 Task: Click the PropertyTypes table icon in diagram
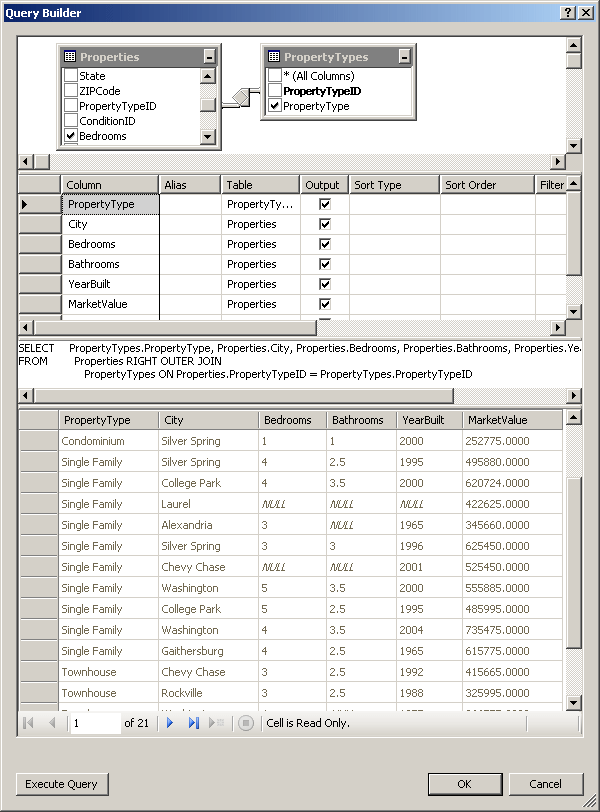(274, 56)
